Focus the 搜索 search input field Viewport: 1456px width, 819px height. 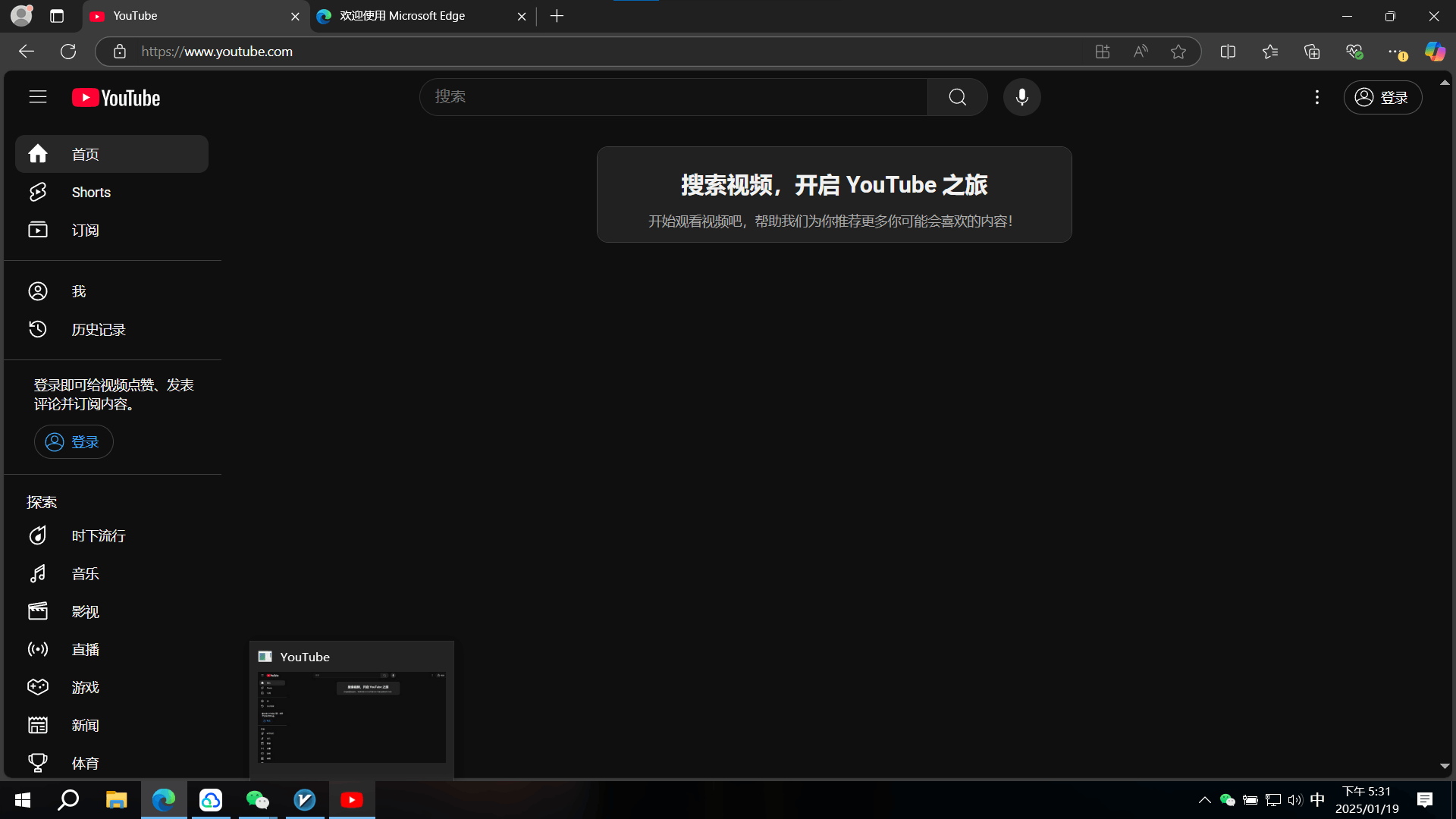pos(673,97)
